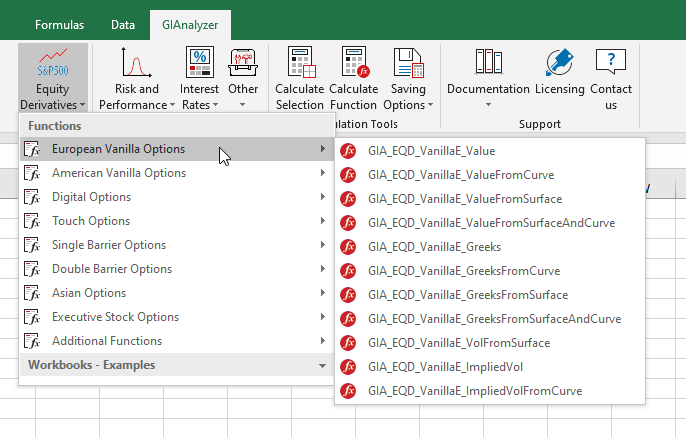Image resolution: width=686 pixels, height=437 pixels.
Task: Expand the Digital Options submenu arrow
Action: click(322, 197)
